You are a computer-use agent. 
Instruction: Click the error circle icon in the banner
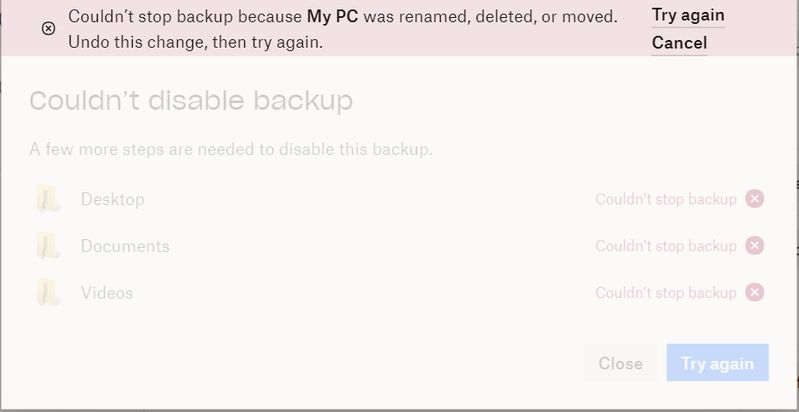[x=48, y=29]
